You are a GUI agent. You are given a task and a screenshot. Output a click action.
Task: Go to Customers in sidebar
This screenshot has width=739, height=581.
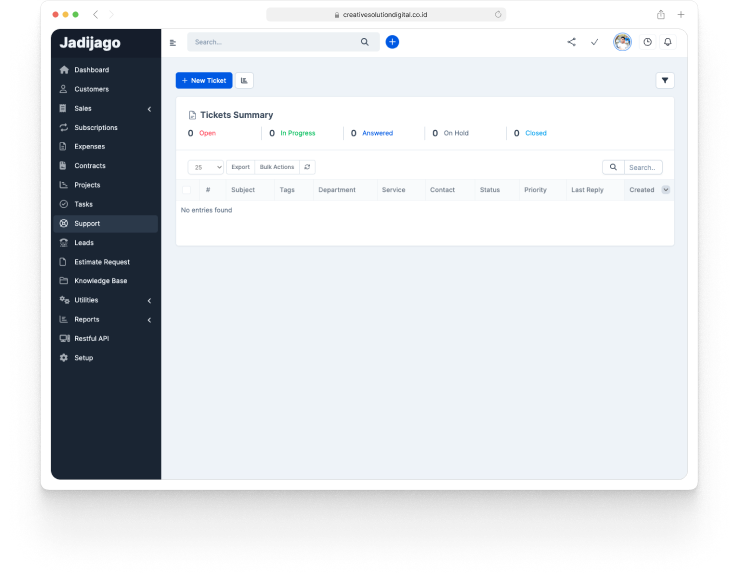91,89
